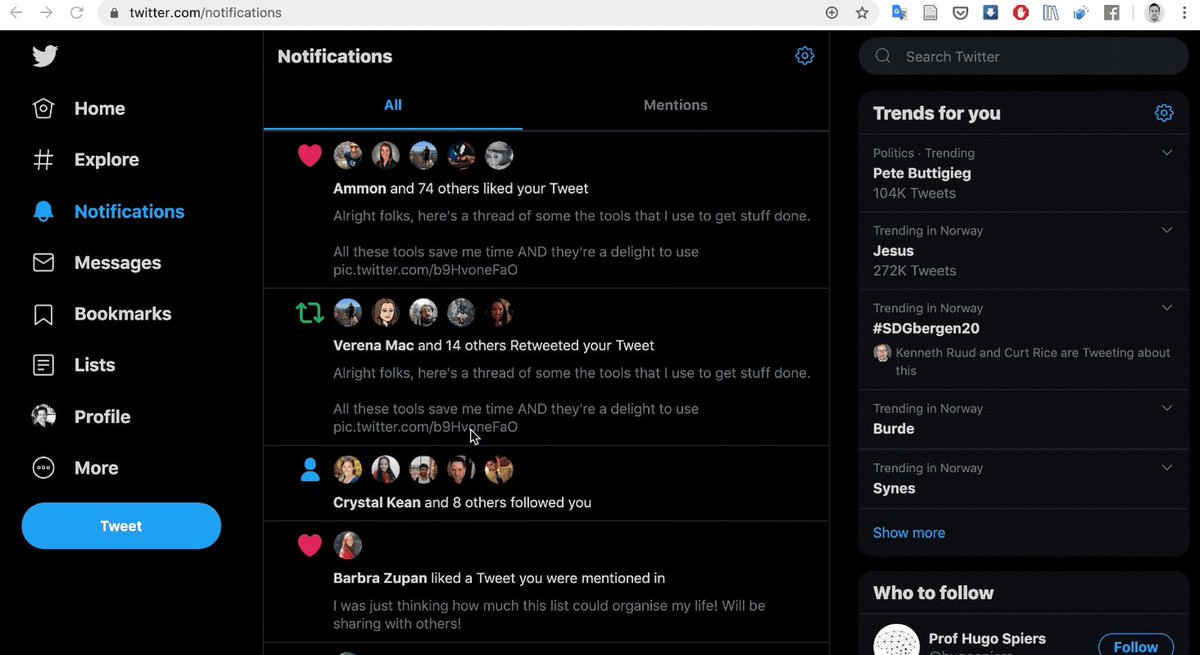Image resolution: width=1200 pixels, height=655 pixels.
Task: Click the browser forward arrow
Action: pyautogui.click(x=47, y=13)
